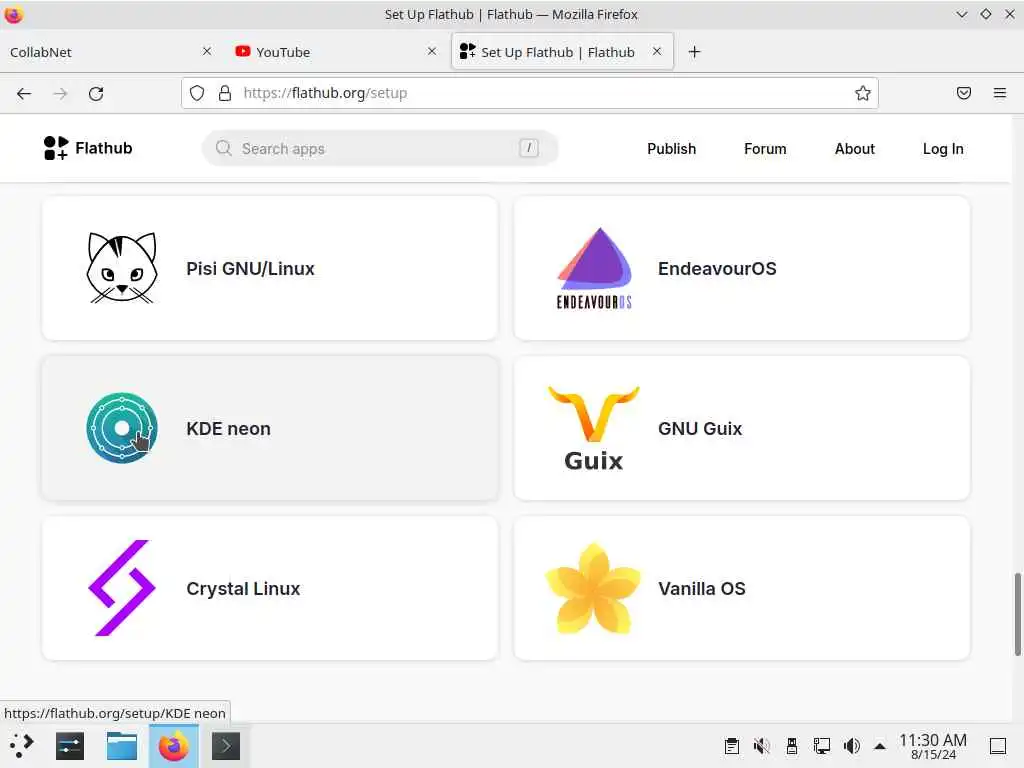The image size is (1024, 768).
Task: Open the Vanilla OS setup card
Action: 742,588
